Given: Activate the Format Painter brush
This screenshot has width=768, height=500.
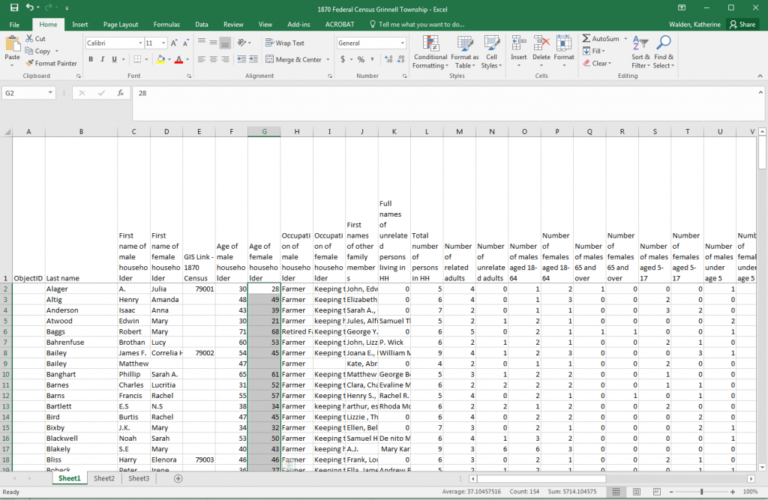Looking at the screenshot, I should pyautogui.click(x=51, y=63).
